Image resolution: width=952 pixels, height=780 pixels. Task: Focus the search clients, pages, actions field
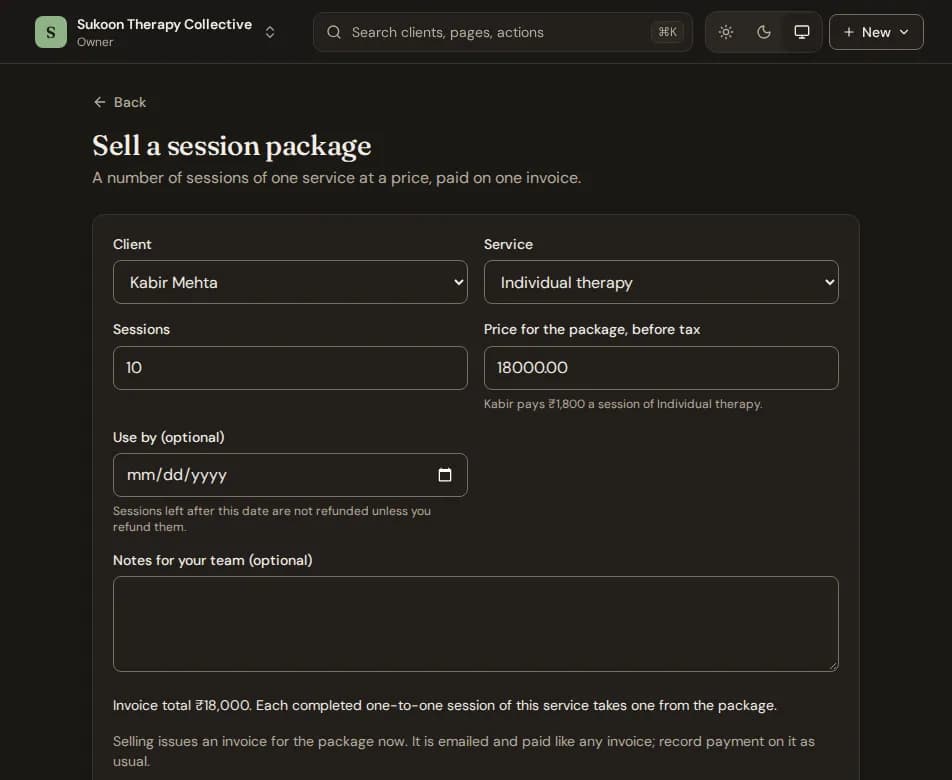(503, 32)
